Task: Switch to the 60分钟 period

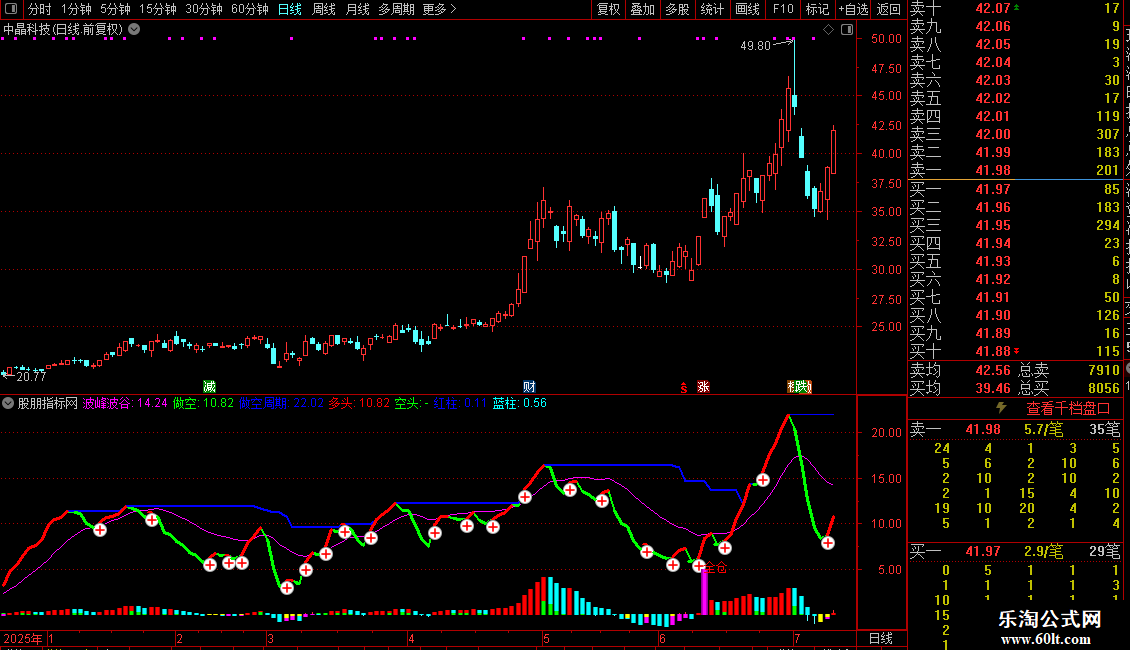Action: pos(250,9)
